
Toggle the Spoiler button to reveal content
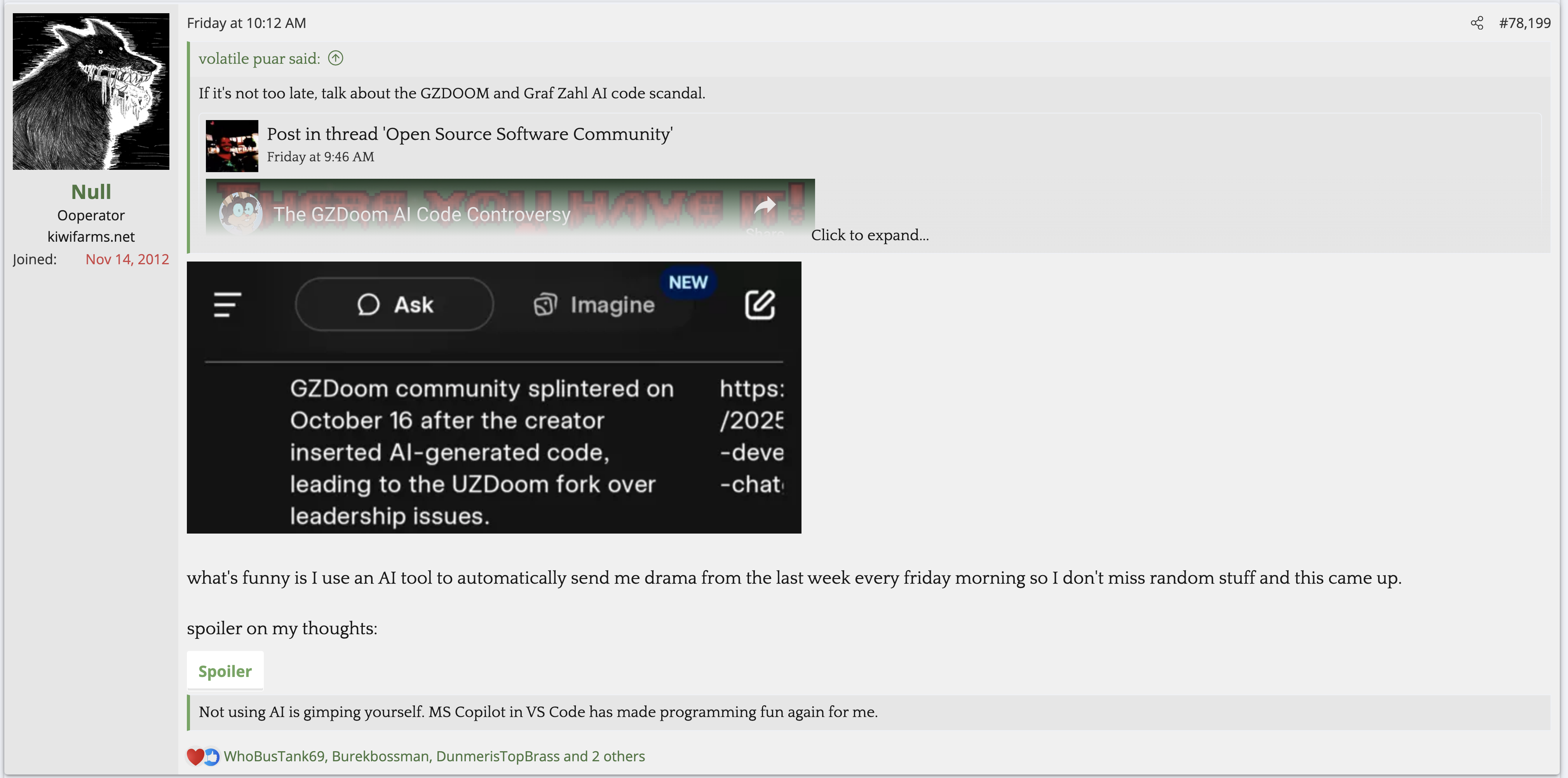[225, 671]
